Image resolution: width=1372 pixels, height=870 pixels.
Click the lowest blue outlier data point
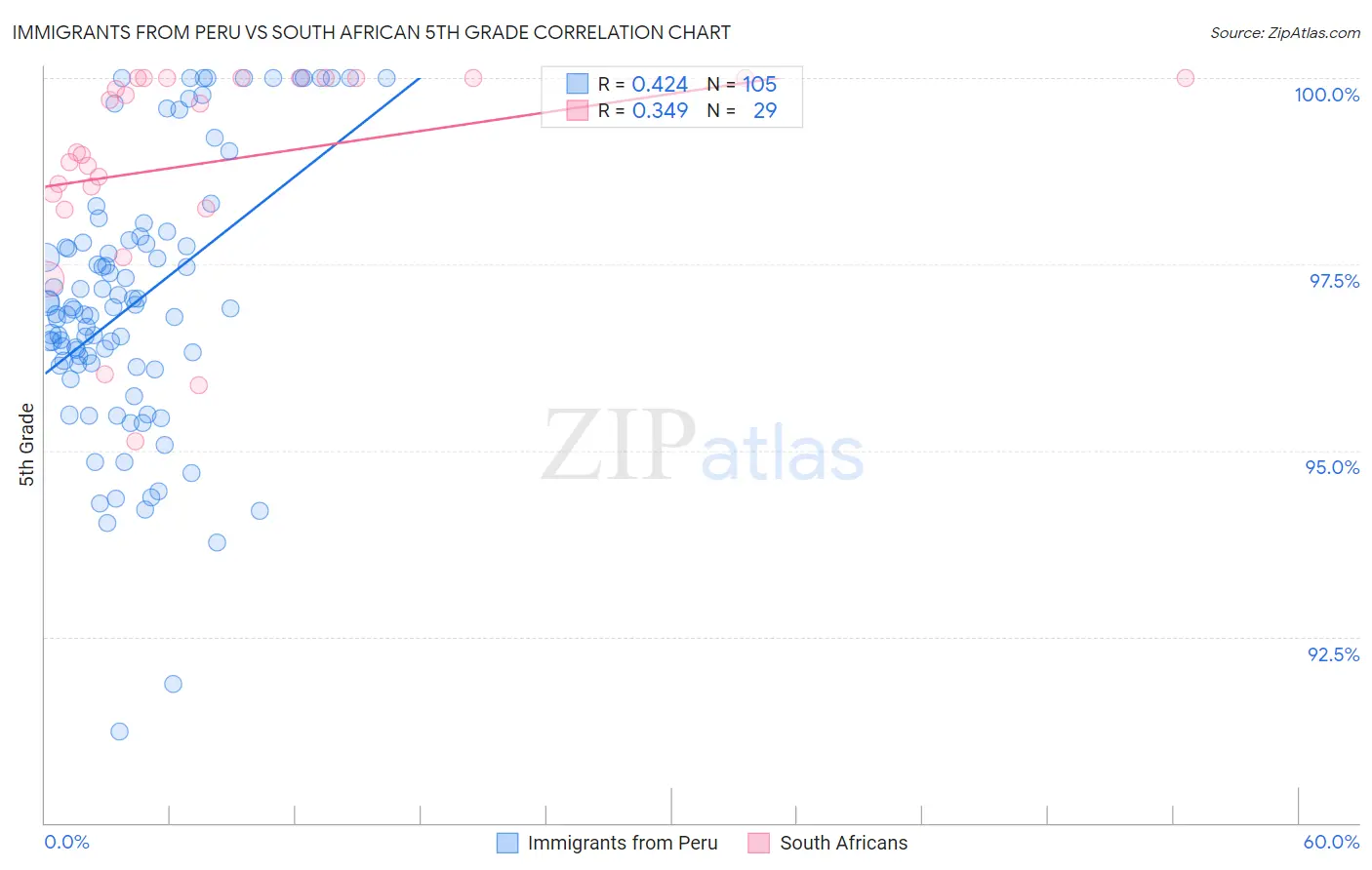click(x=119, y=732)
